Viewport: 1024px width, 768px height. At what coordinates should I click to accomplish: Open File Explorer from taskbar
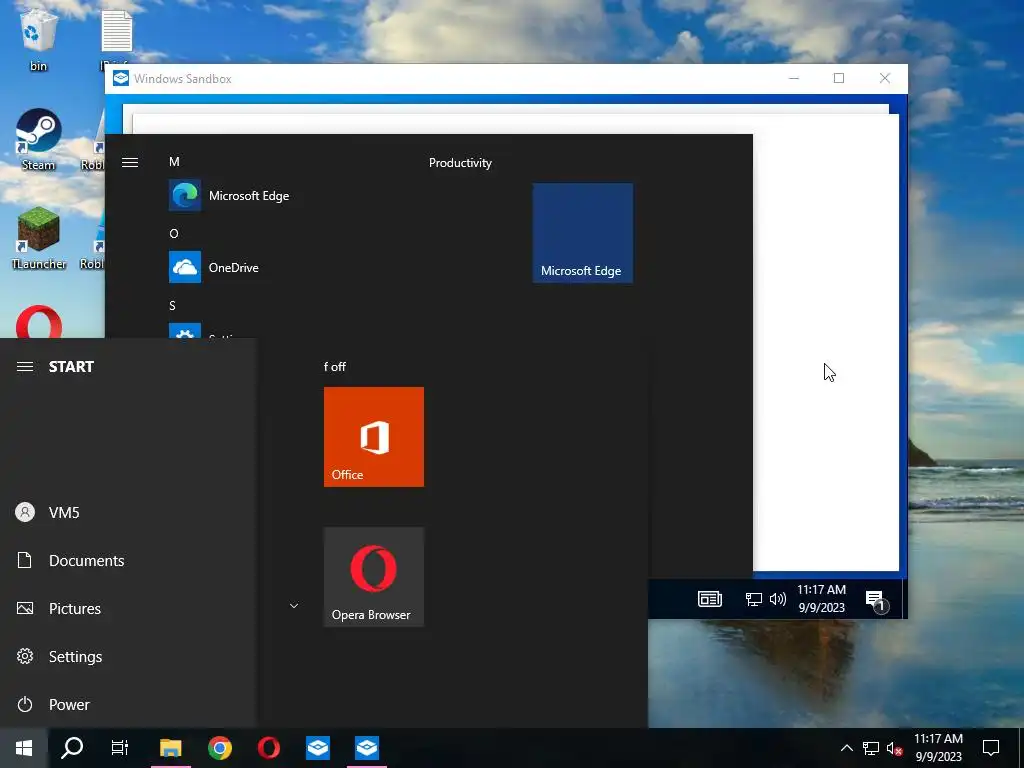coord(170,748)
